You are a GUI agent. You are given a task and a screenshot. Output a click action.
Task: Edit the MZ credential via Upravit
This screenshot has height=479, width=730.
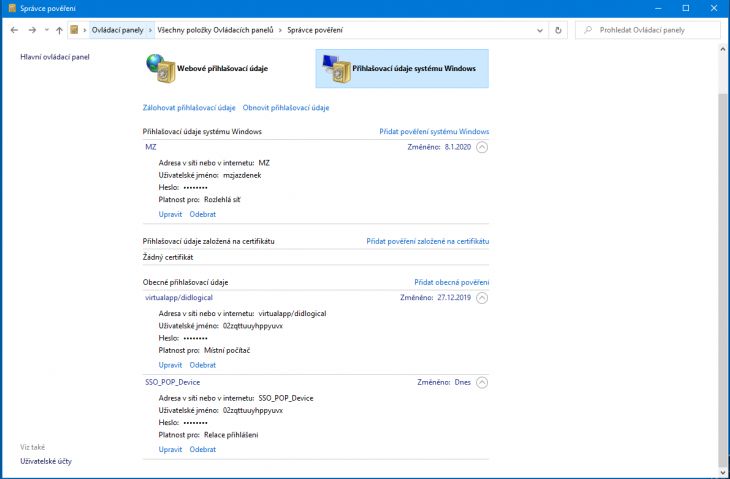coord(170,214)
